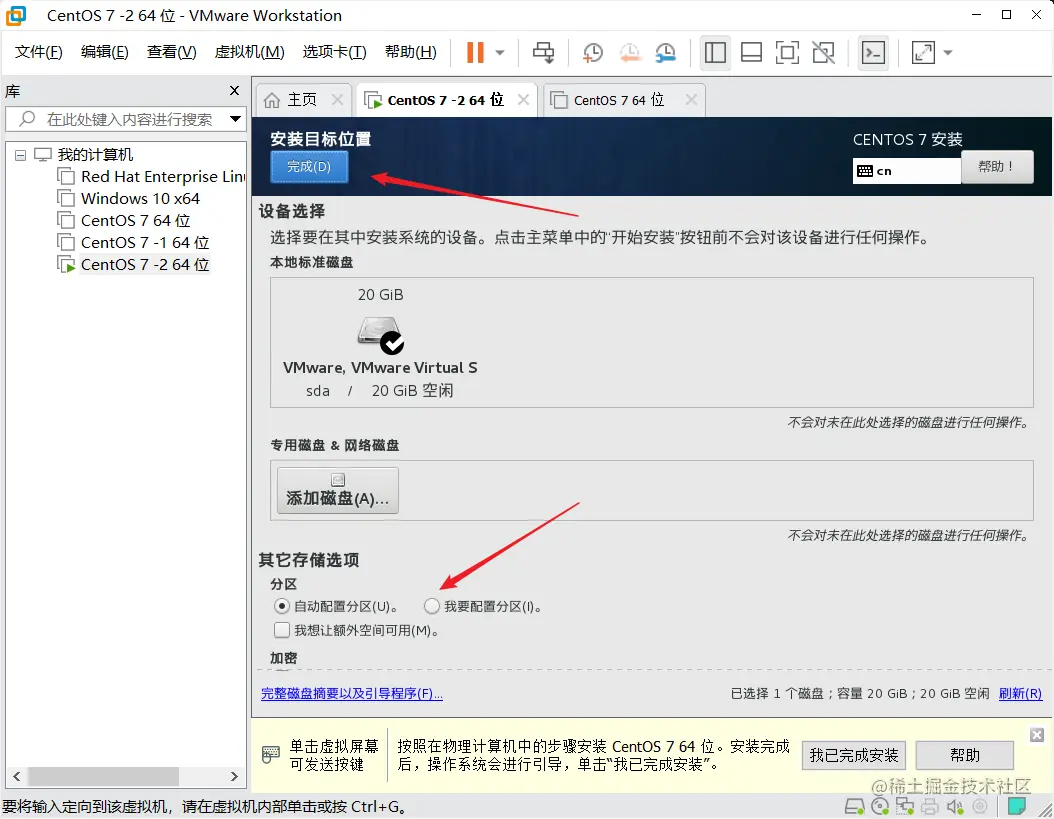Close the library panel with its X

pyautogui.click(x=234, y=91)
